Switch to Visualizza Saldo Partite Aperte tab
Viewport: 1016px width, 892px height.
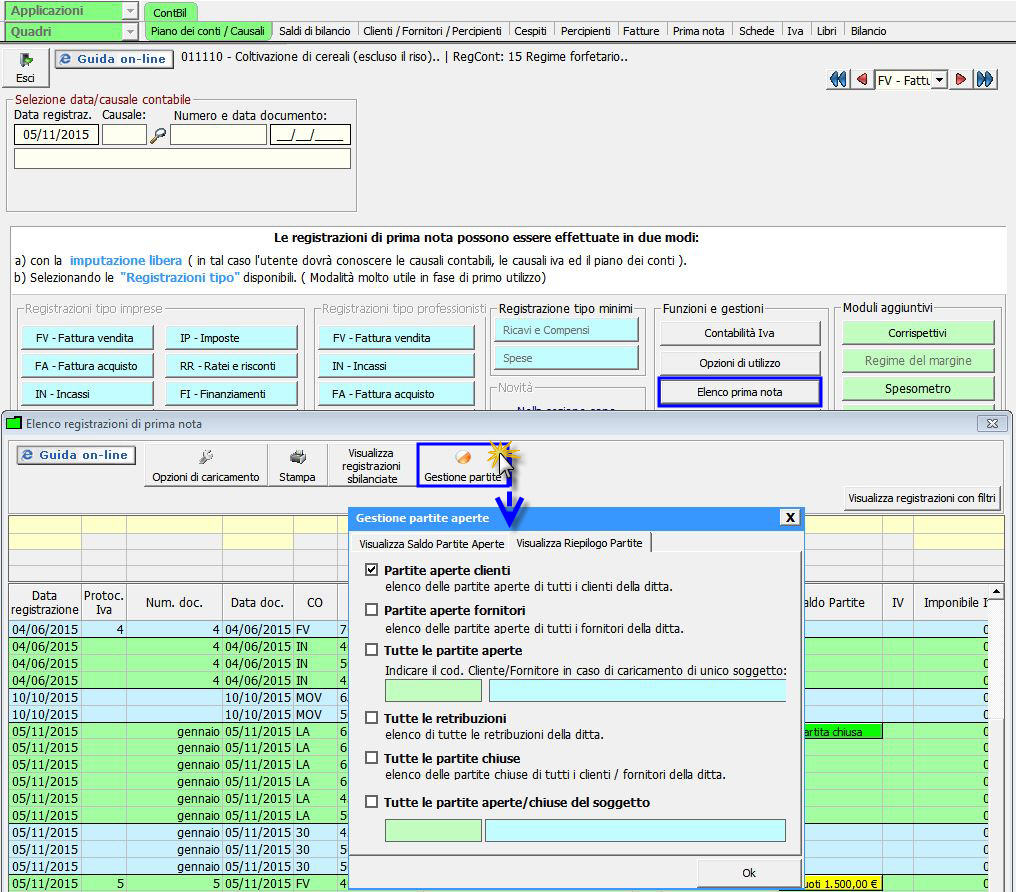pos(432,544)
